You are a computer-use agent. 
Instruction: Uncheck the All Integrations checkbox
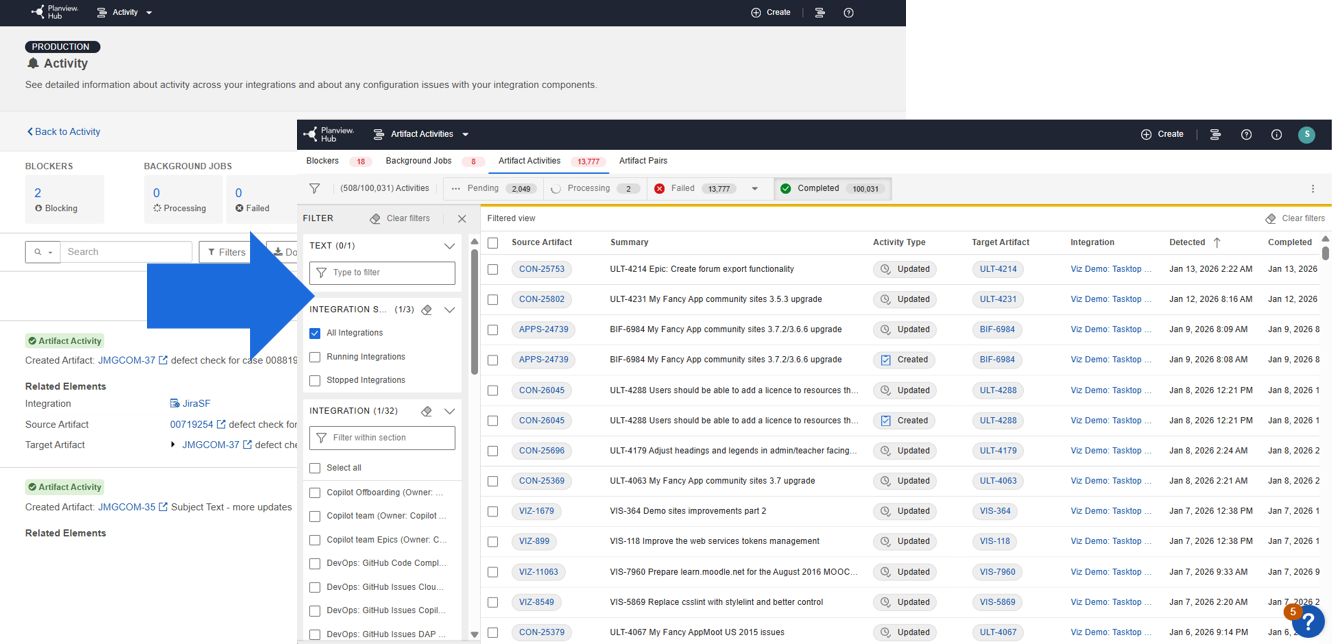[x=315, y=333]
